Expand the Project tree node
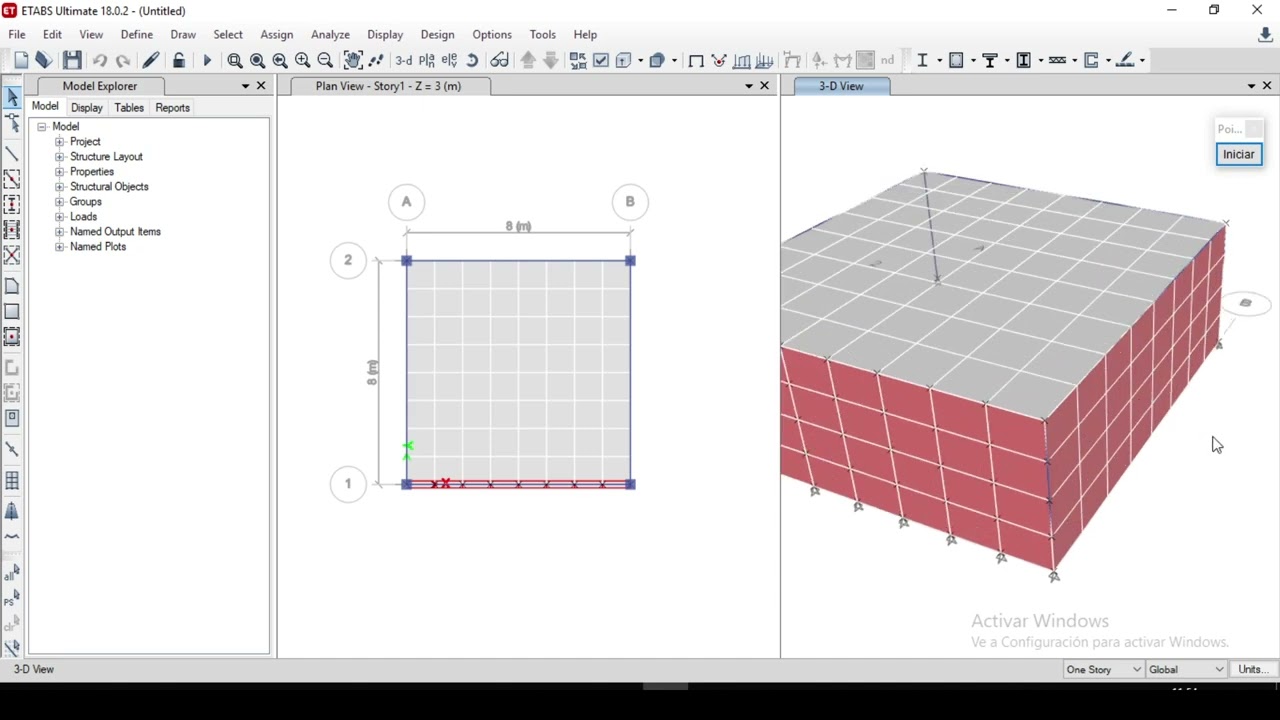This screenshot has width=1280, height=720. [59, 142]
